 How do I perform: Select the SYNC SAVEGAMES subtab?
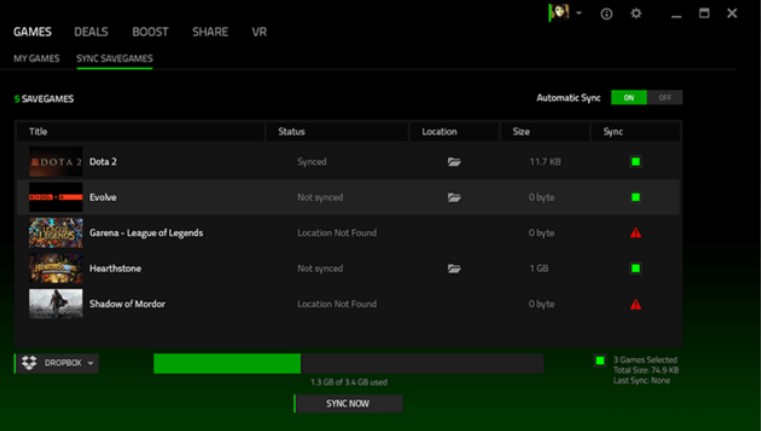[x=115, y=59]
